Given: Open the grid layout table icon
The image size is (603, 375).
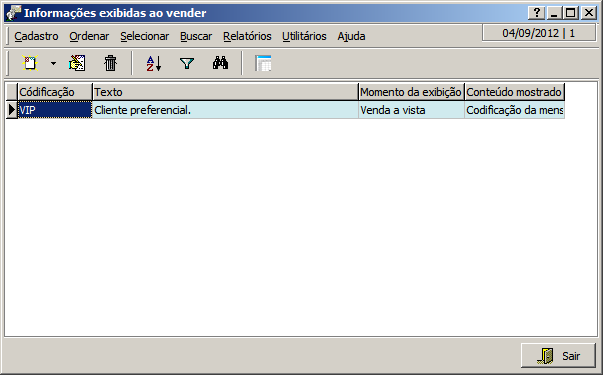Looking at the screenshot, I should 263,63.
